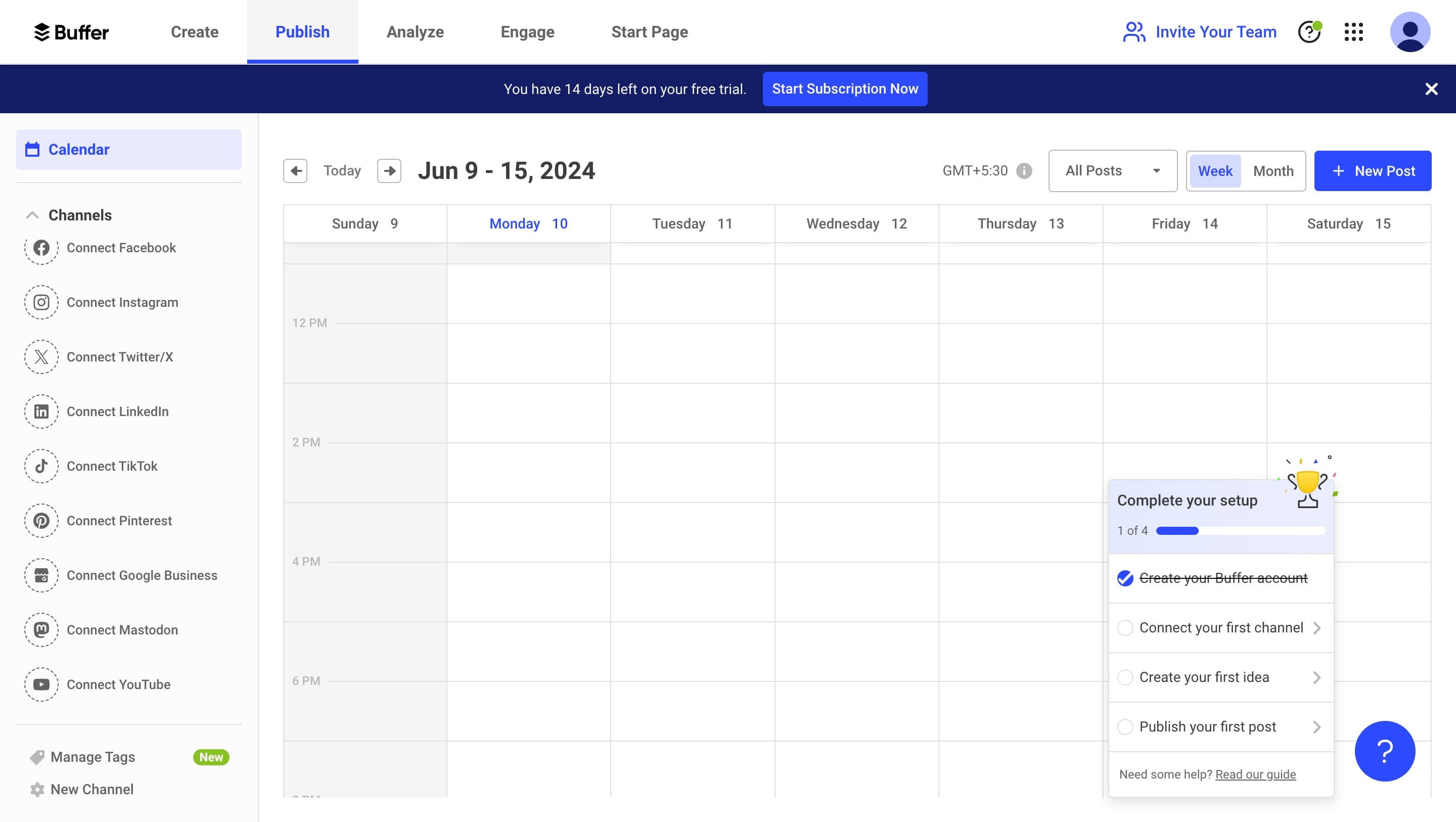The image size is (1456, 822).
Task: Open the Start Page tab
Action: (650, 32)
